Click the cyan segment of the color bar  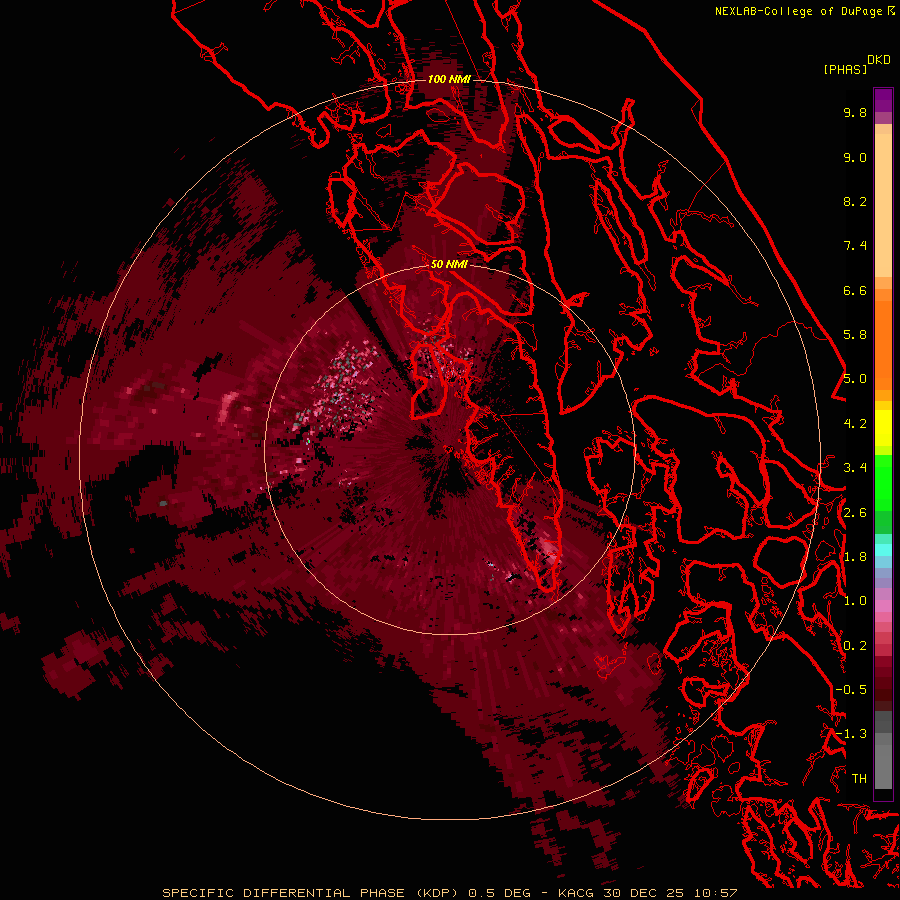[883, 550]
